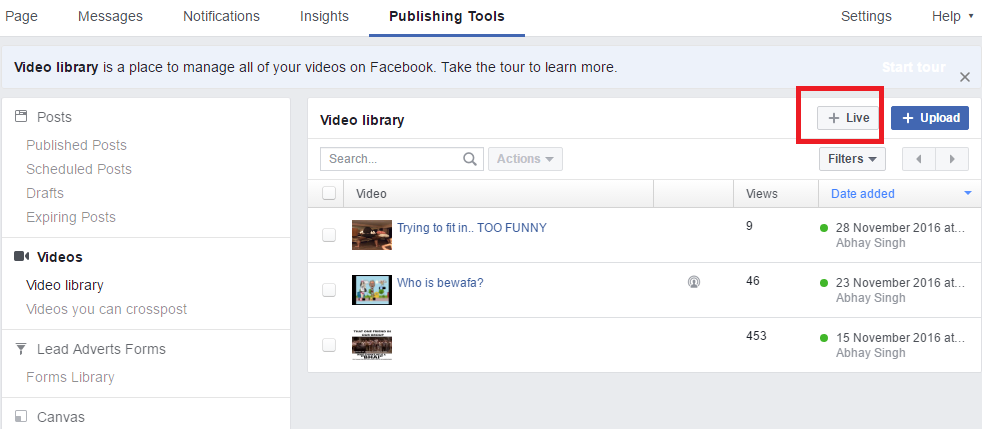Open page Settings
The width and height of the screenshot is (982, 429).
[866, 16]
